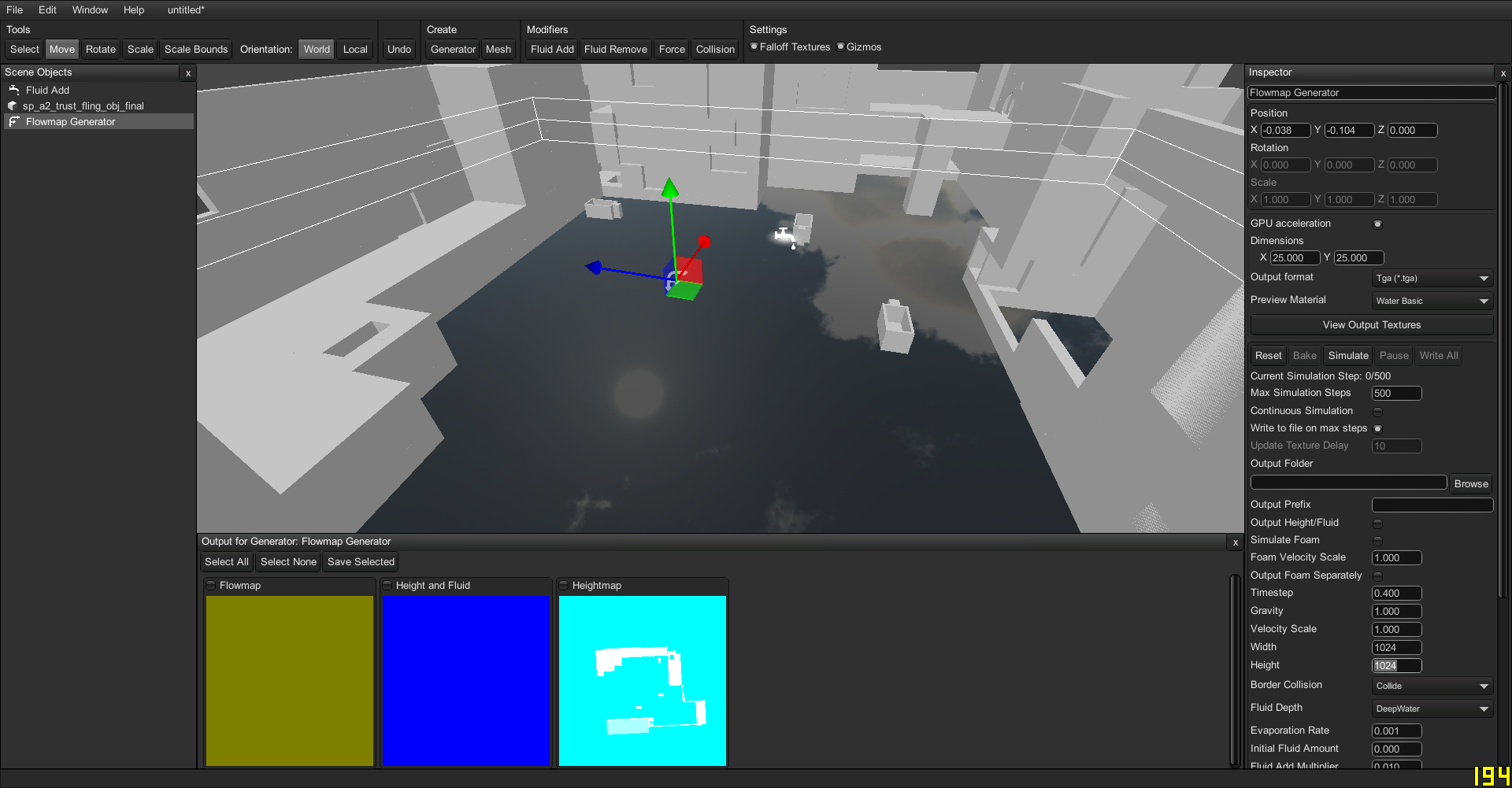
Task: Click the green Y-axis arrow of the move gizmo
Action: 670,189
